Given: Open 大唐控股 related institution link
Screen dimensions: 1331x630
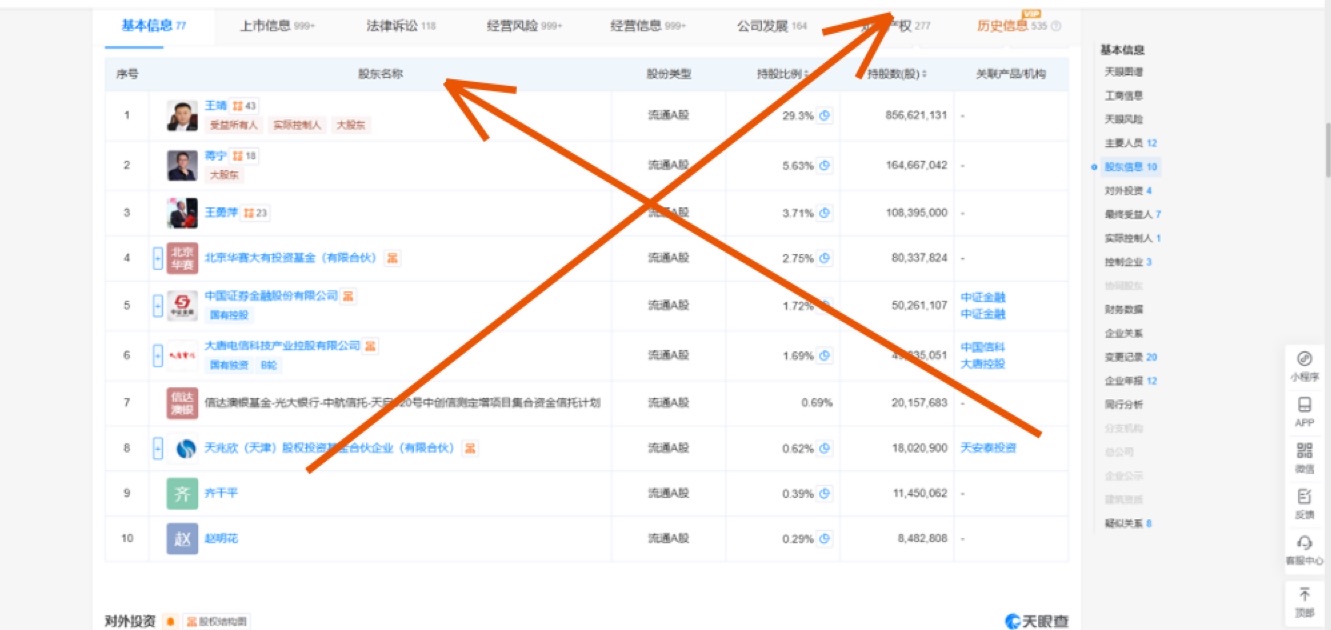Looking at the screenshot, I should pos(982,364).
